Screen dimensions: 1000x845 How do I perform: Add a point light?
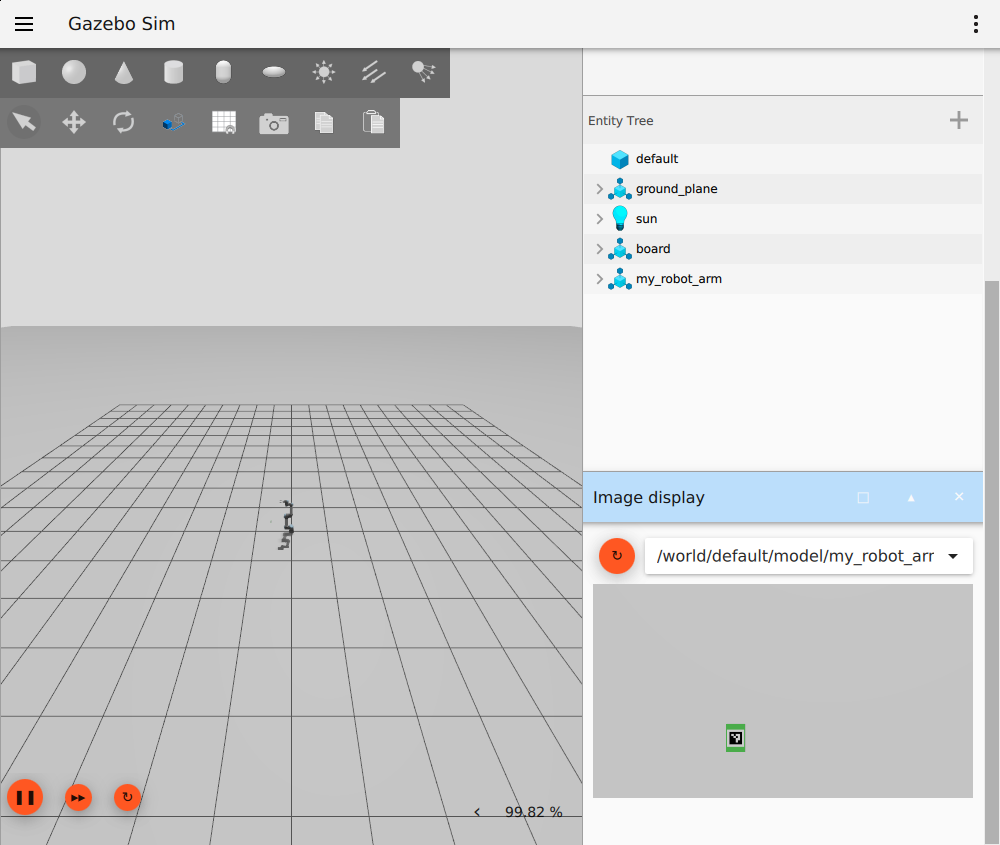pyautogui.click(x=324, y=72)
